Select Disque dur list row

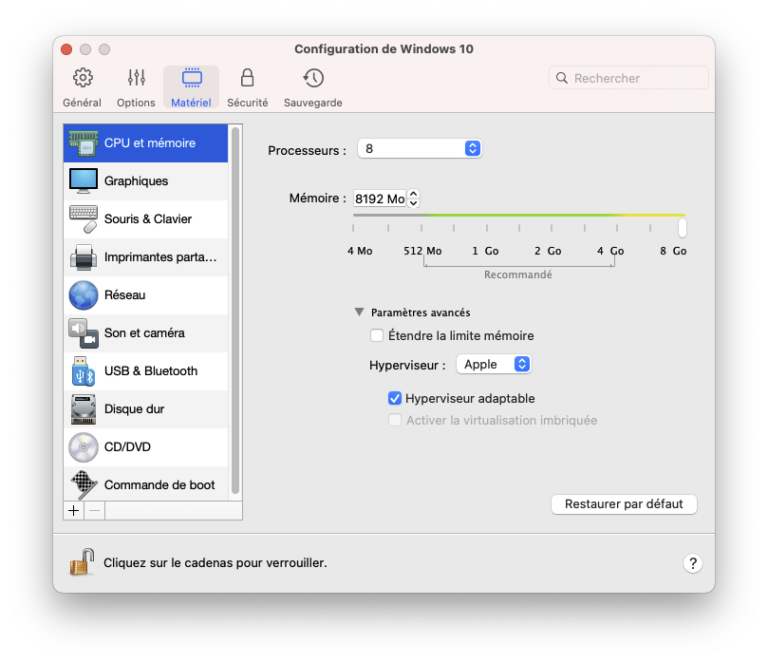coord(145,409)
